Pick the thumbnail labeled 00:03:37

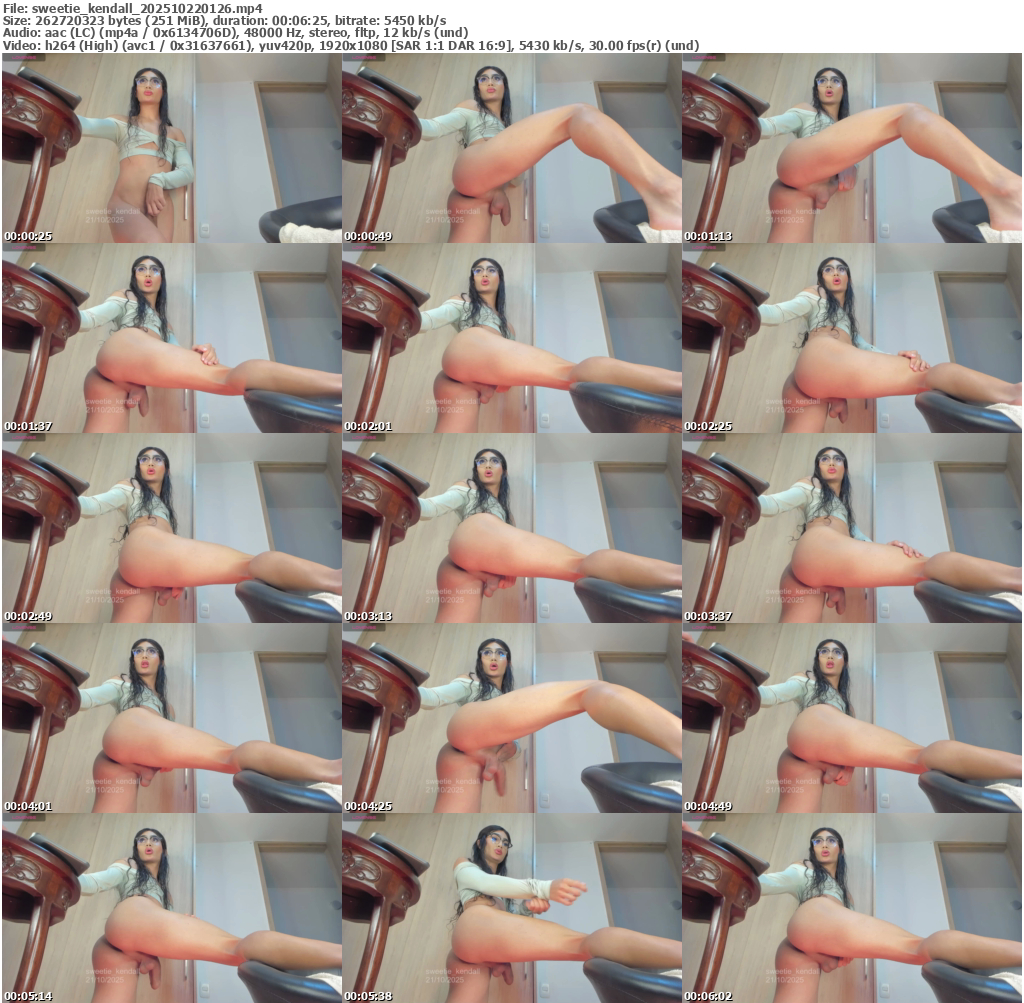pyautogui.click(x=852, y=528)
